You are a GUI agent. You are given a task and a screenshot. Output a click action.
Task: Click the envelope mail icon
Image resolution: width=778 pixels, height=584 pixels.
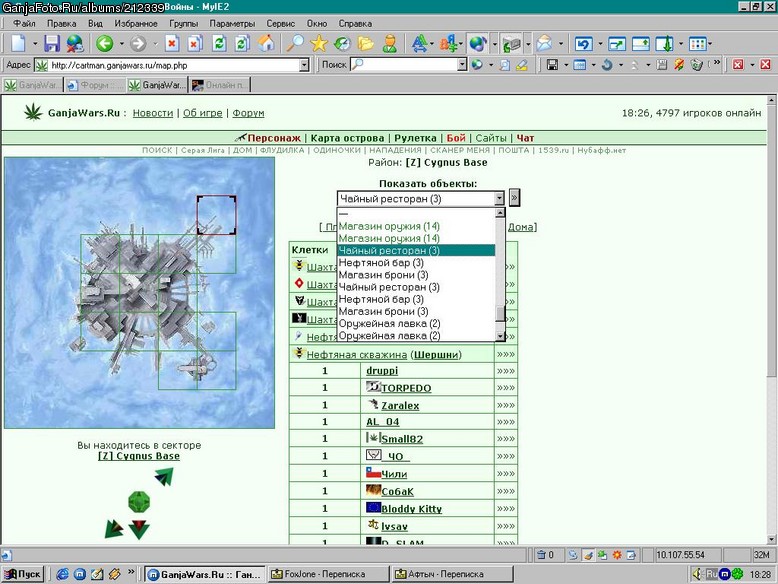544,44
